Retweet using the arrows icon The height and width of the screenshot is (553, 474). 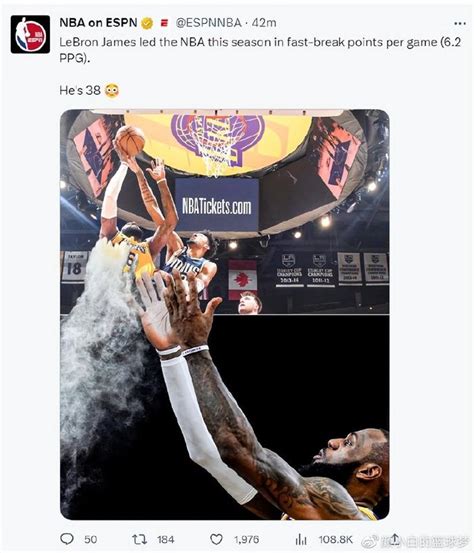[139, 539]
